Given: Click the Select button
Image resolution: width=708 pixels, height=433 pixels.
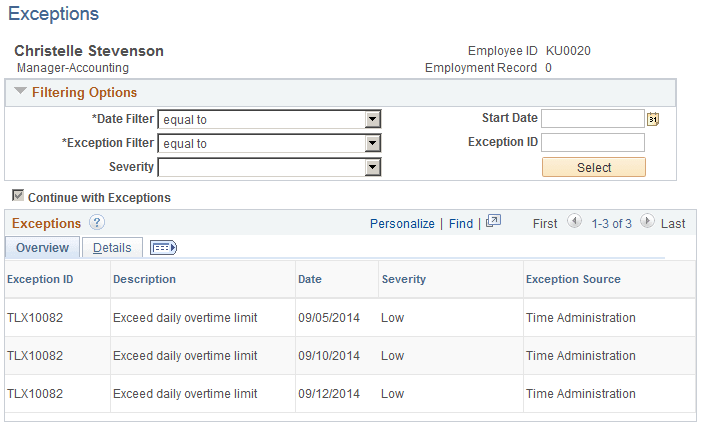Looking at the screenshot, I should click(x=594, y=167).
